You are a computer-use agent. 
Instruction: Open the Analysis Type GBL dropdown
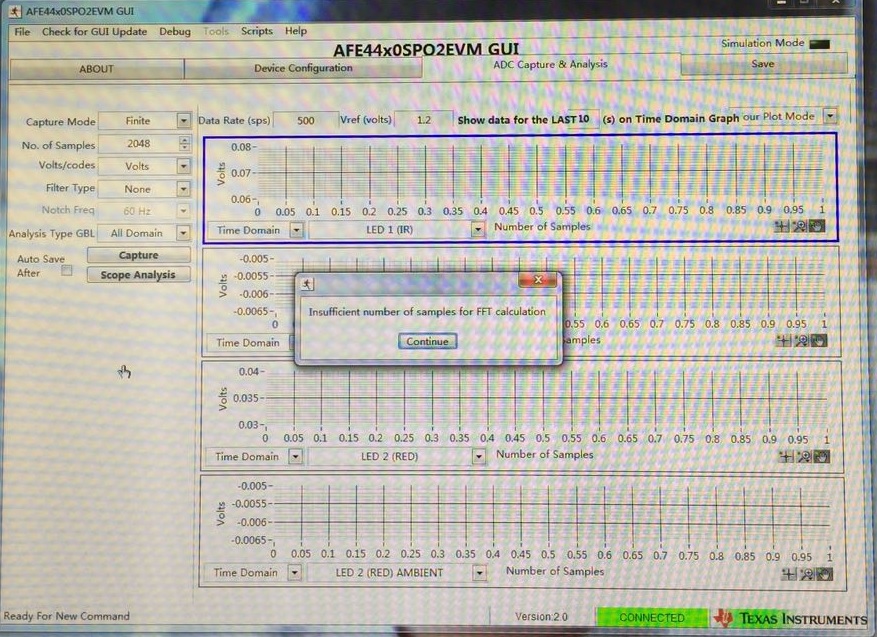click(x=183, y=233)
